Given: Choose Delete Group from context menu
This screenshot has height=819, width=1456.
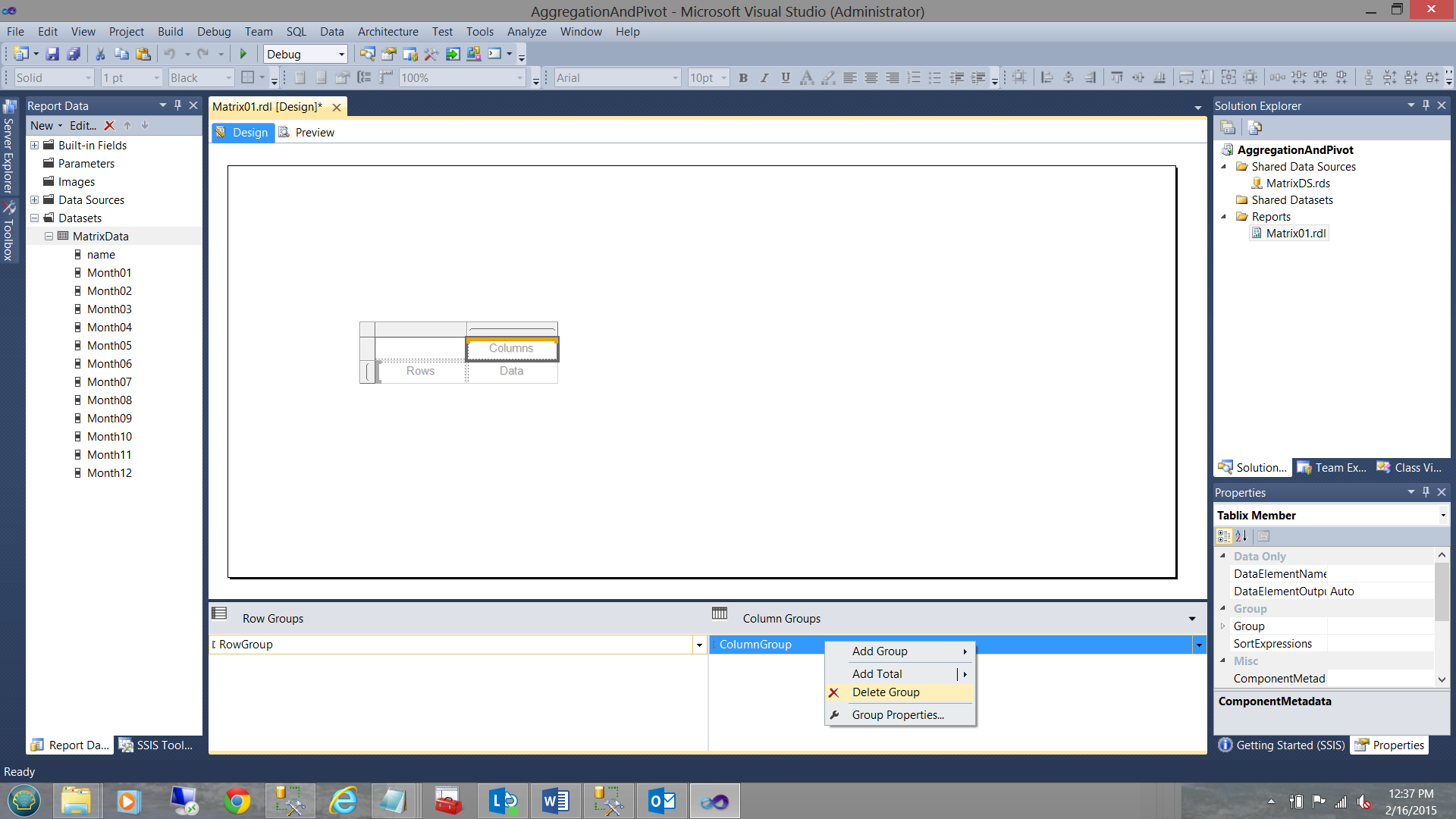Looking at the screenshot, I should pyautogui.click(x=886, y=692).
